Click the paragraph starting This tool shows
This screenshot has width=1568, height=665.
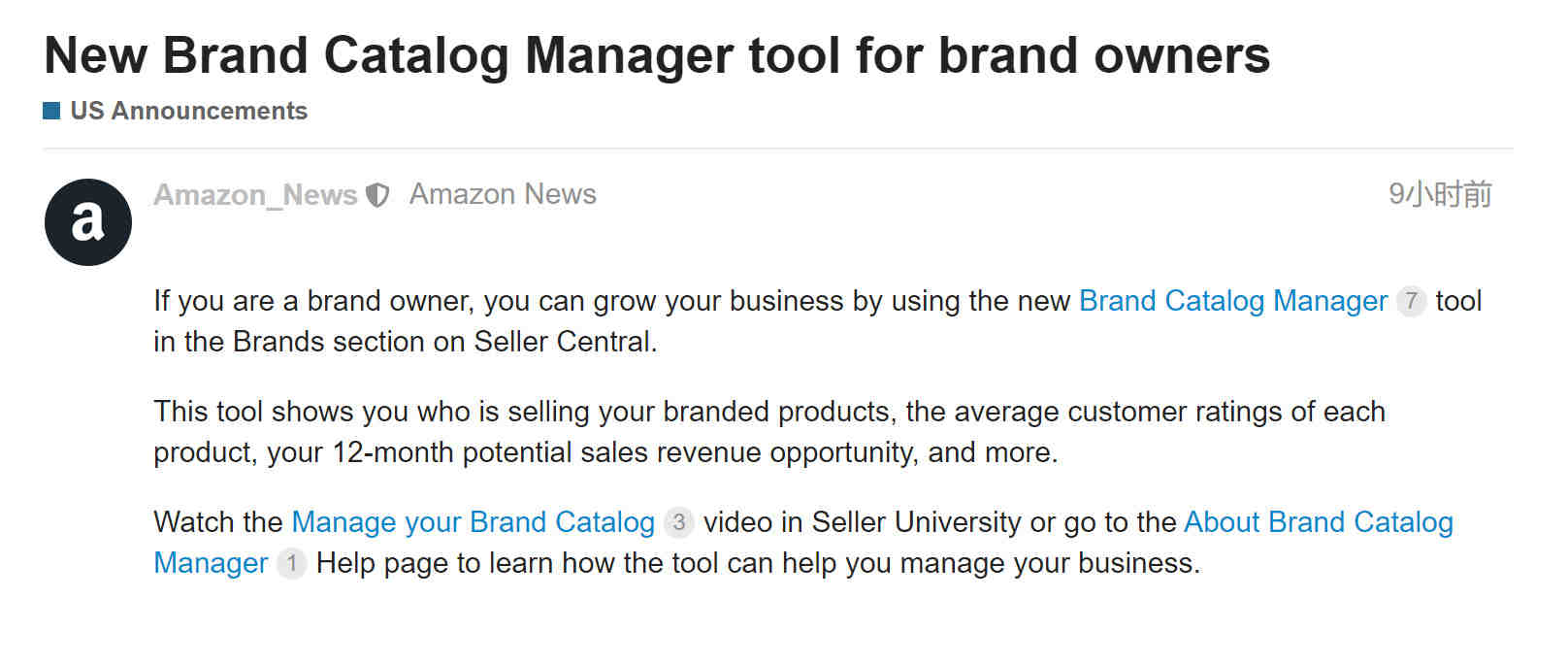click(769, 432)
